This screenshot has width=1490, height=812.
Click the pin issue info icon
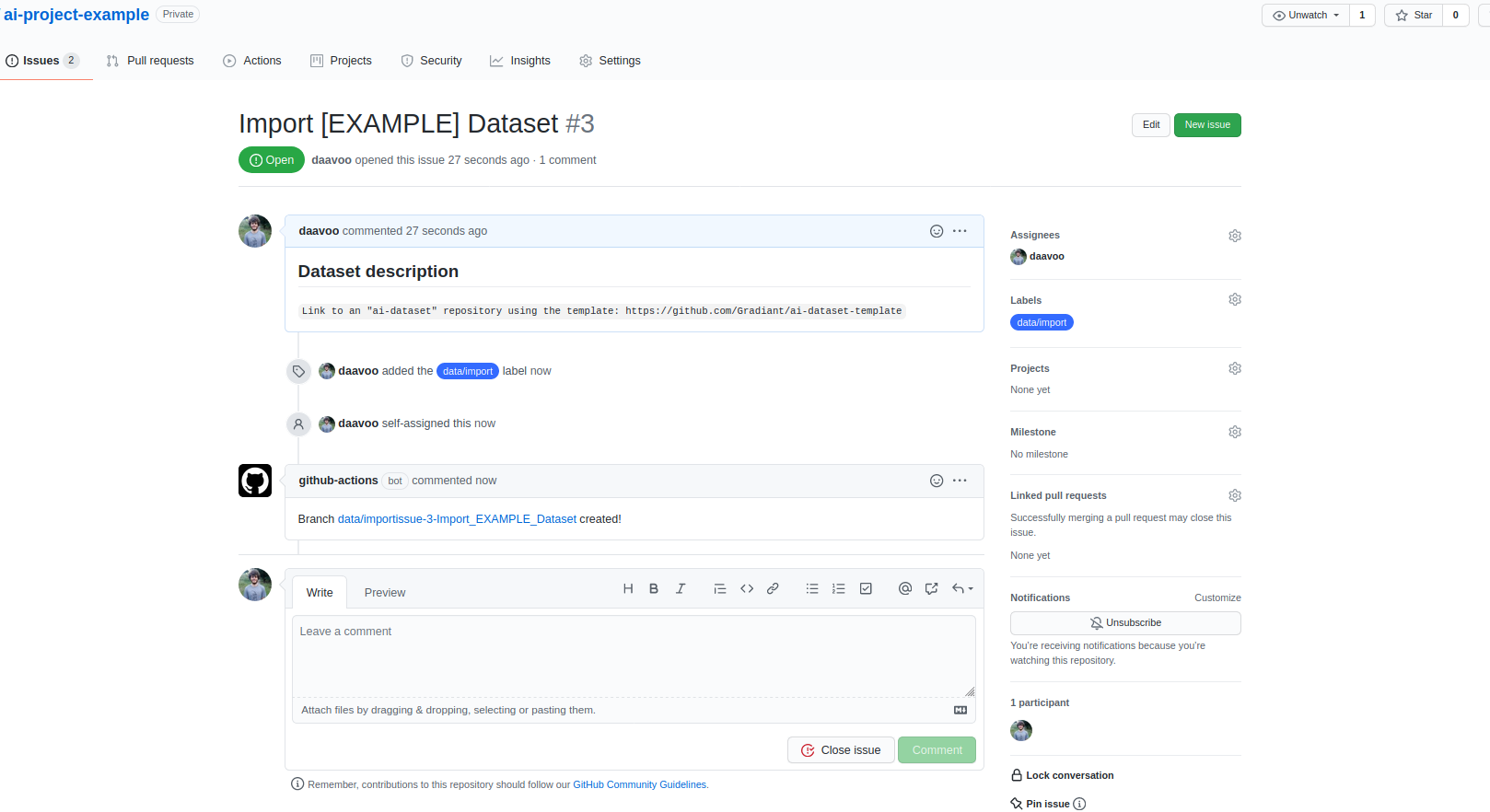[x=1079, y=804]
